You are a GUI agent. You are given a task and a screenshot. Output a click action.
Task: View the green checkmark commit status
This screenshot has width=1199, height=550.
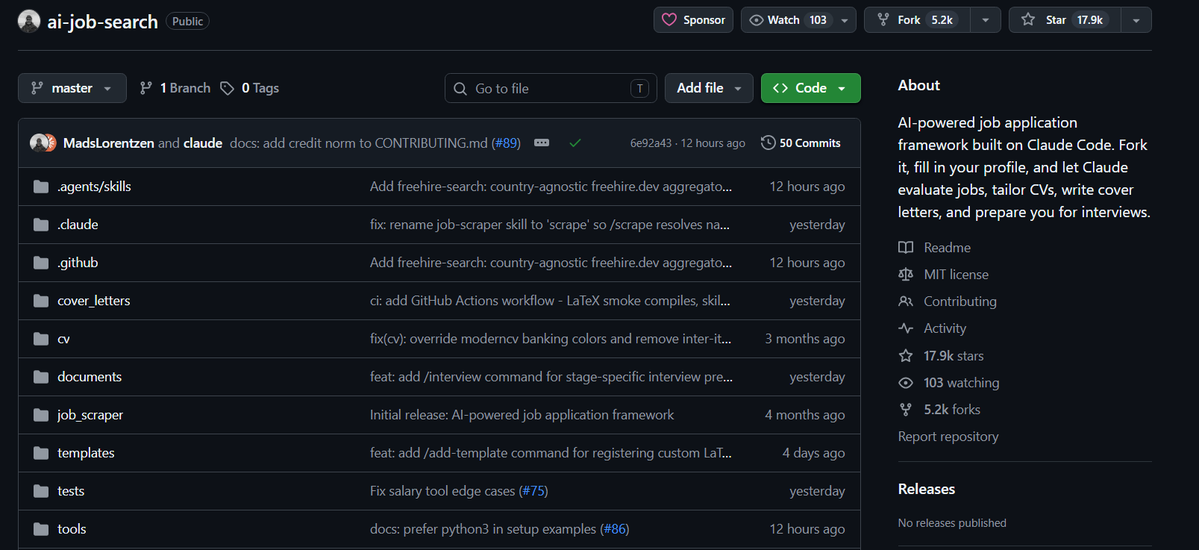[575, 143]
